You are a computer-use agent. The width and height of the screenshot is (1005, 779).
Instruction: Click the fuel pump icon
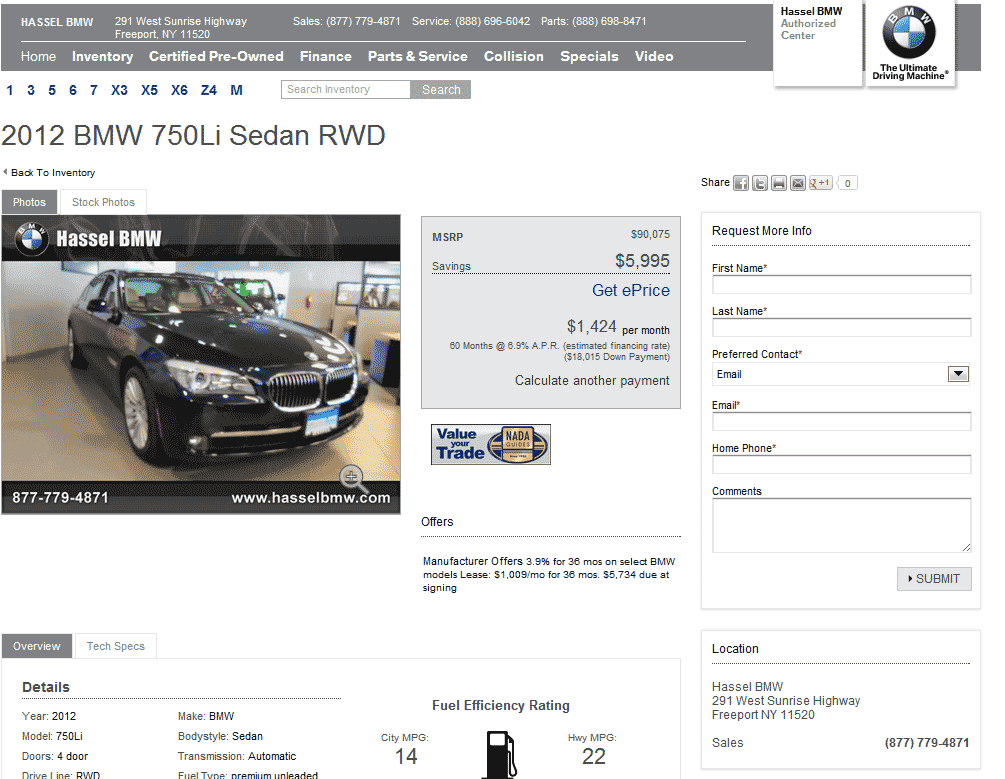(x=501, y=754)
